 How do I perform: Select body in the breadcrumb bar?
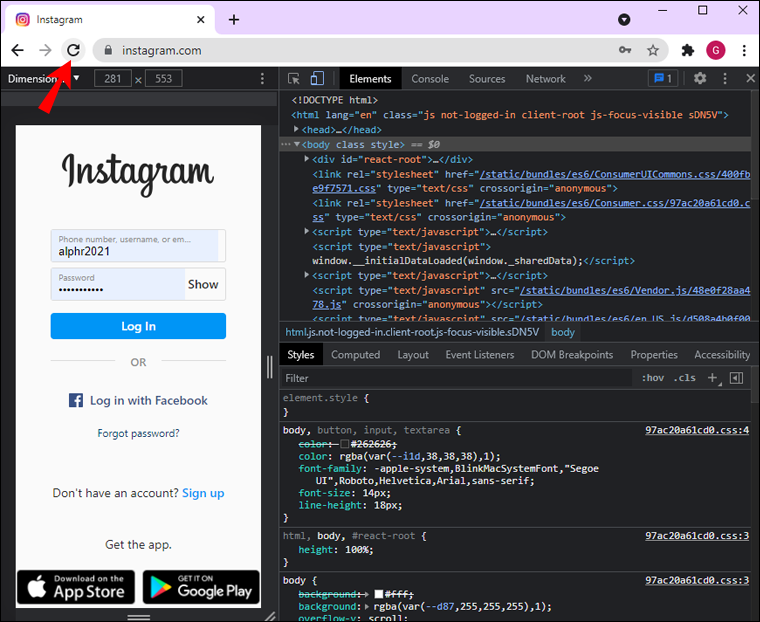(x=562, y=332)
